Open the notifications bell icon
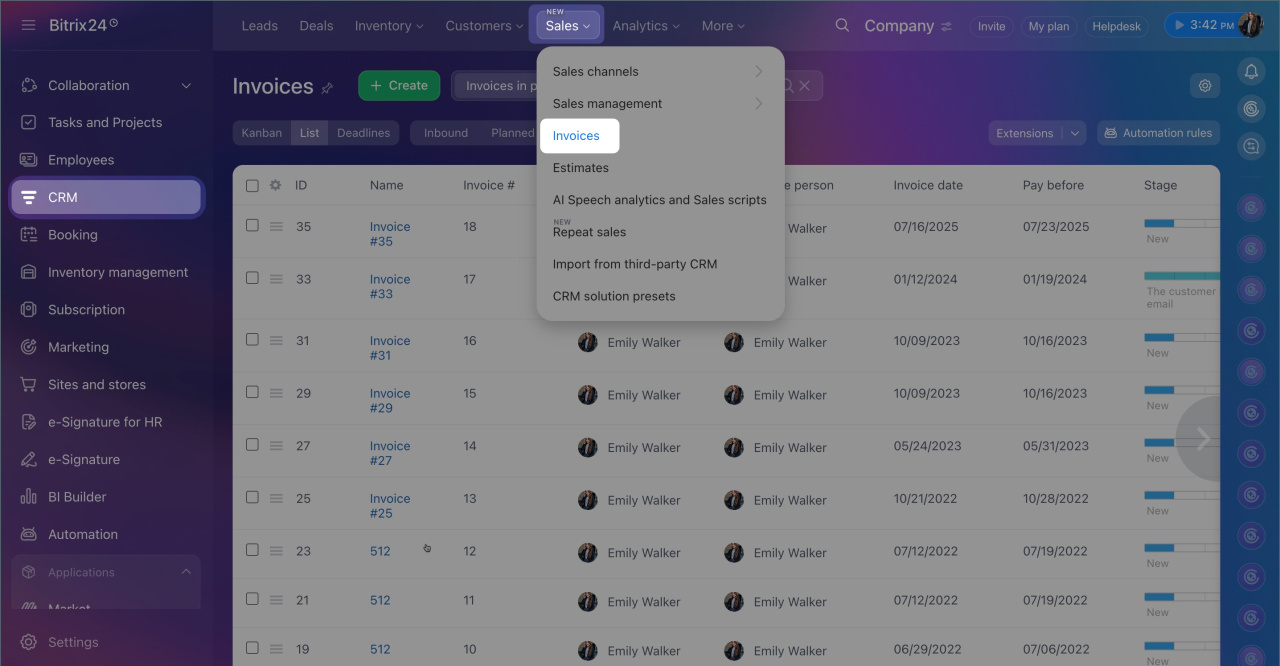 [1250, 71]
